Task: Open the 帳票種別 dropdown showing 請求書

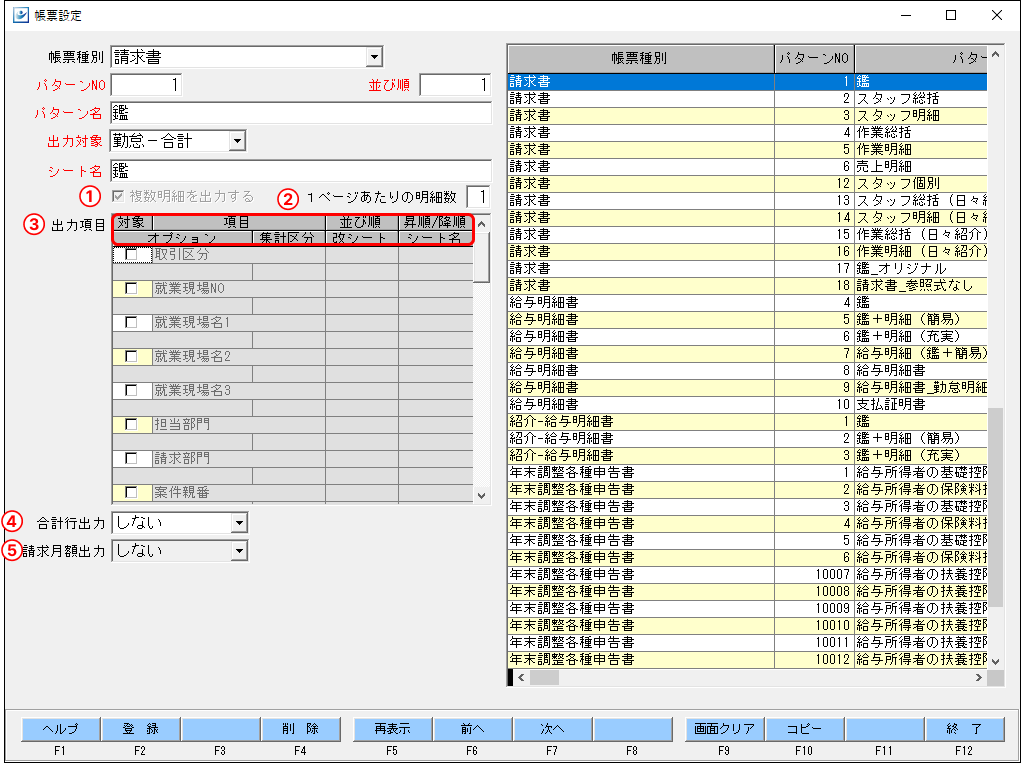Action: coord(374,57)
